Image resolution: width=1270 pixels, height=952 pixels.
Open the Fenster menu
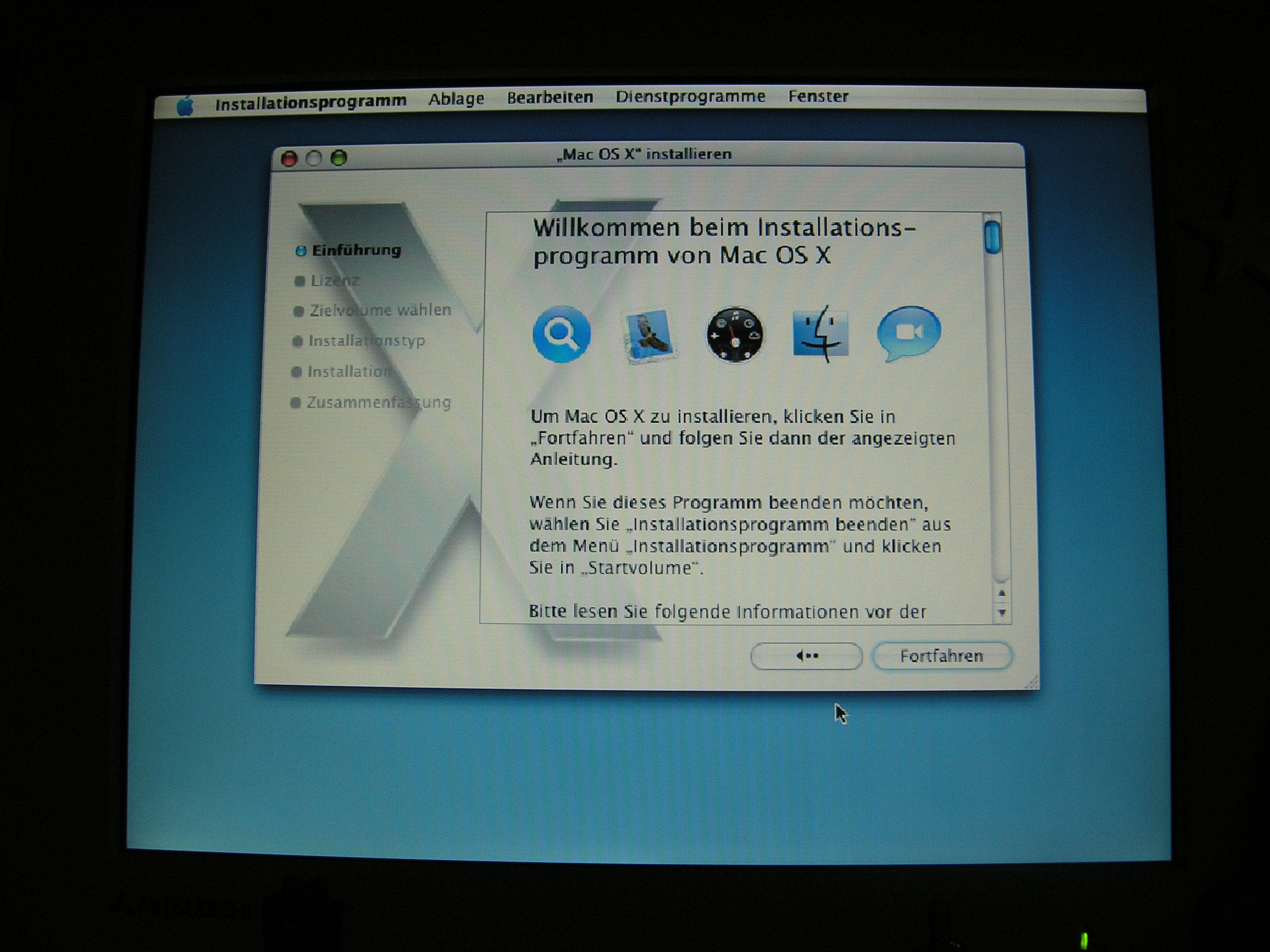pyautogui.click(x=818, y=96)
